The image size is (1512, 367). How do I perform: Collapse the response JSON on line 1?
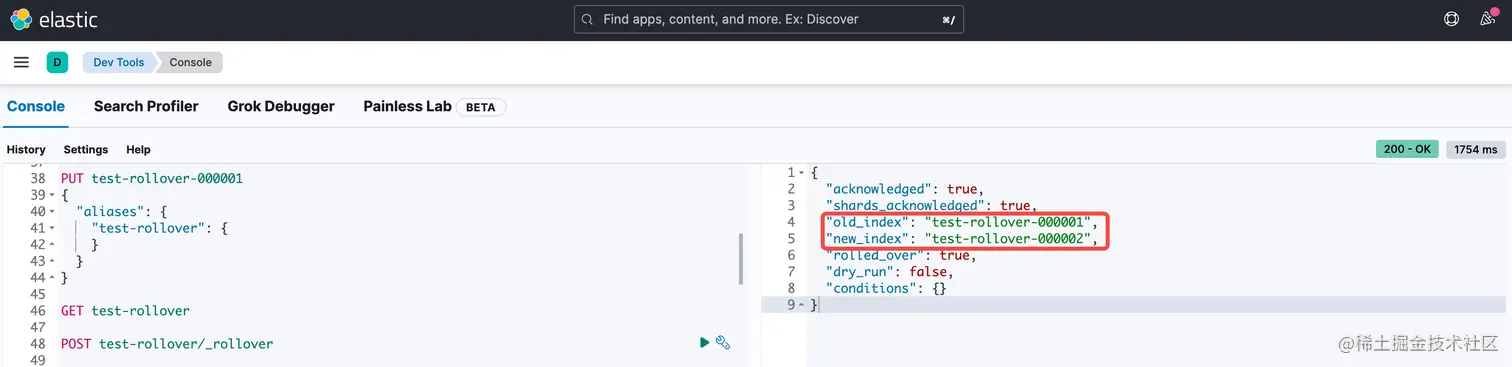[x=801, y=173]
